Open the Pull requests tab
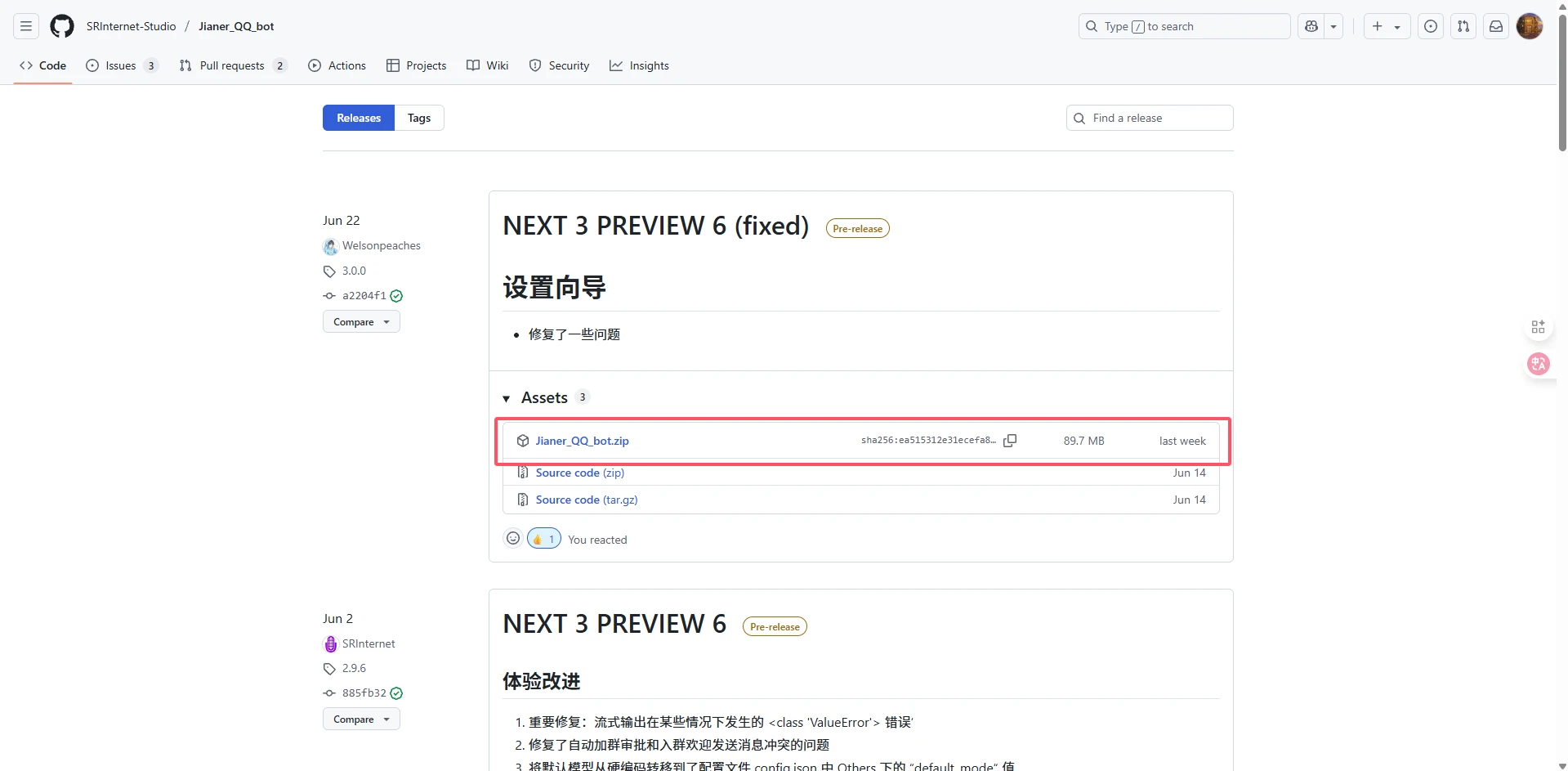The height and width of the screenshot is (771, 1568). coord(233,65)
